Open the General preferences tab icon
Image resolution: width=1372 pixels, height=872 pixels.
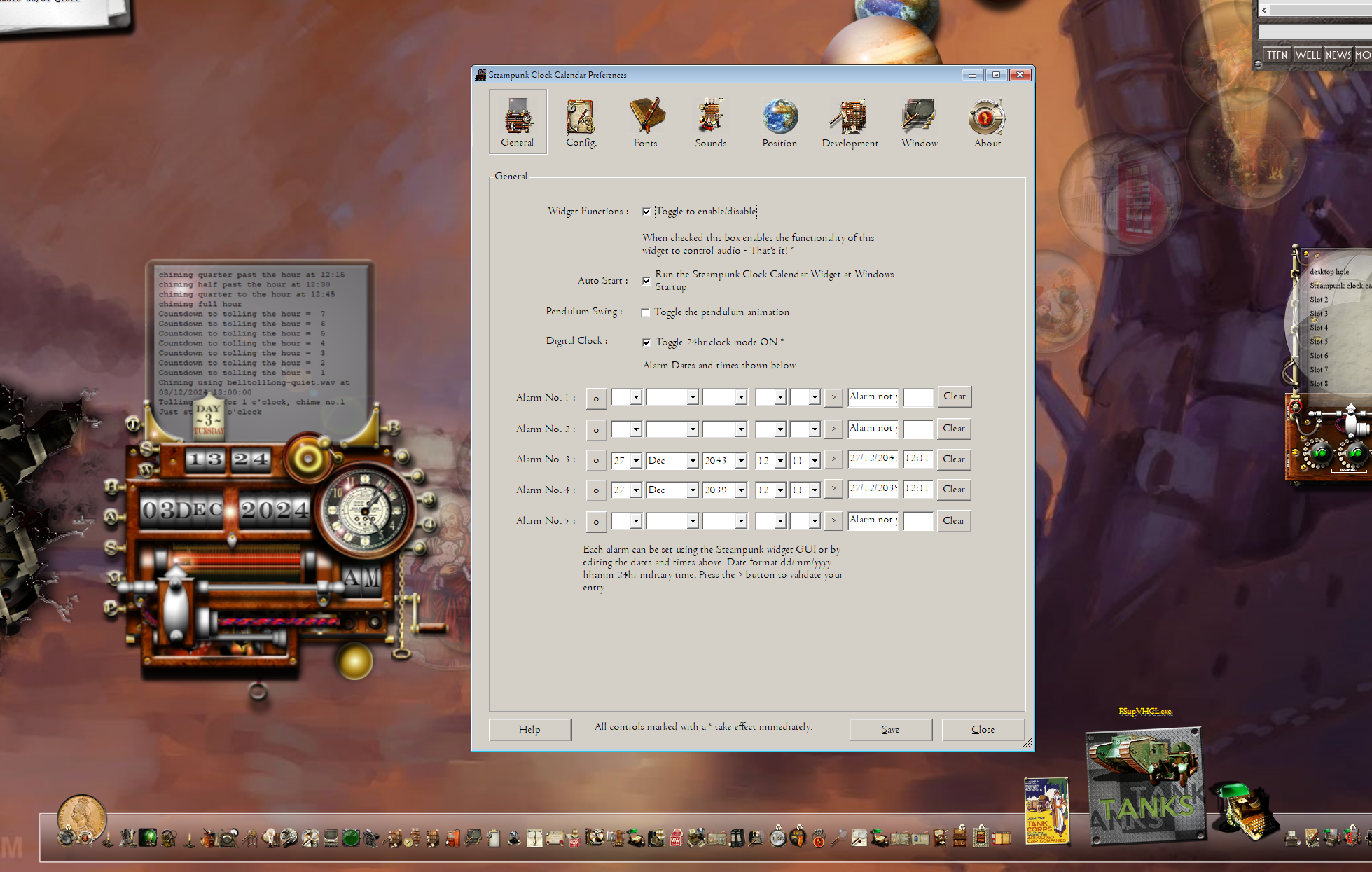(518, 122)
